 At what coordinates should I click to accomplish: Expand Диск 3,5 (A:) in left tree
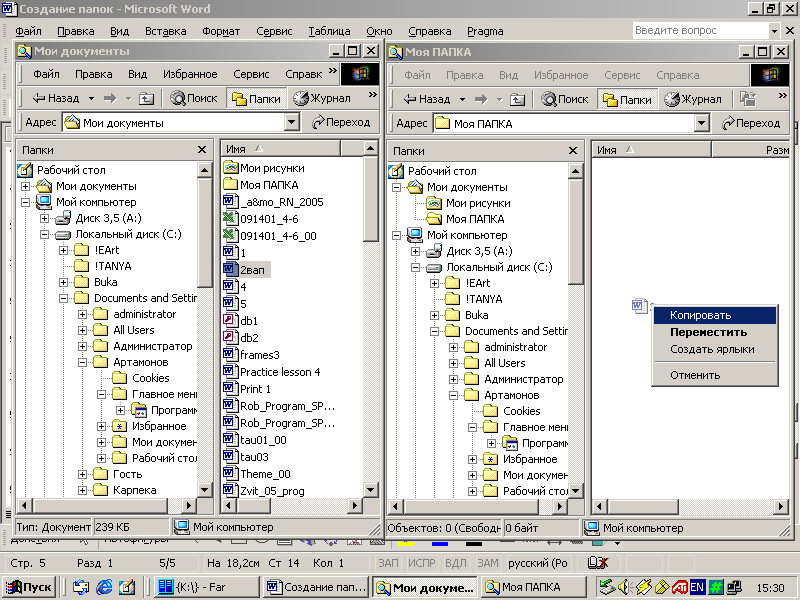click(44, 218)
